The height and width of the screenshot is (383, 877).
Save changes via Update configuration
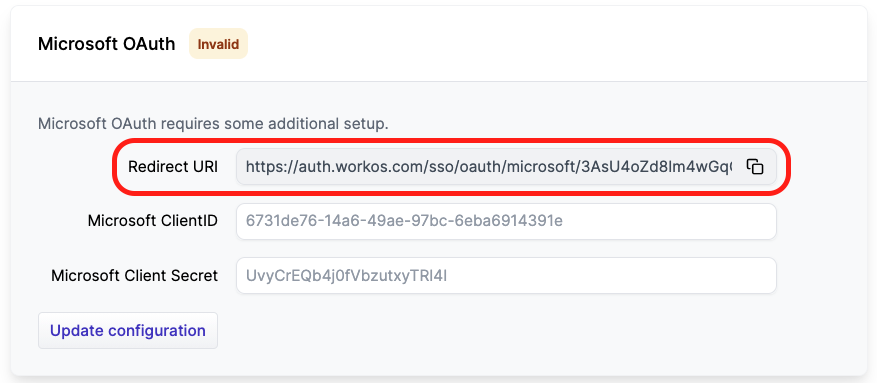tap(128, 330)
